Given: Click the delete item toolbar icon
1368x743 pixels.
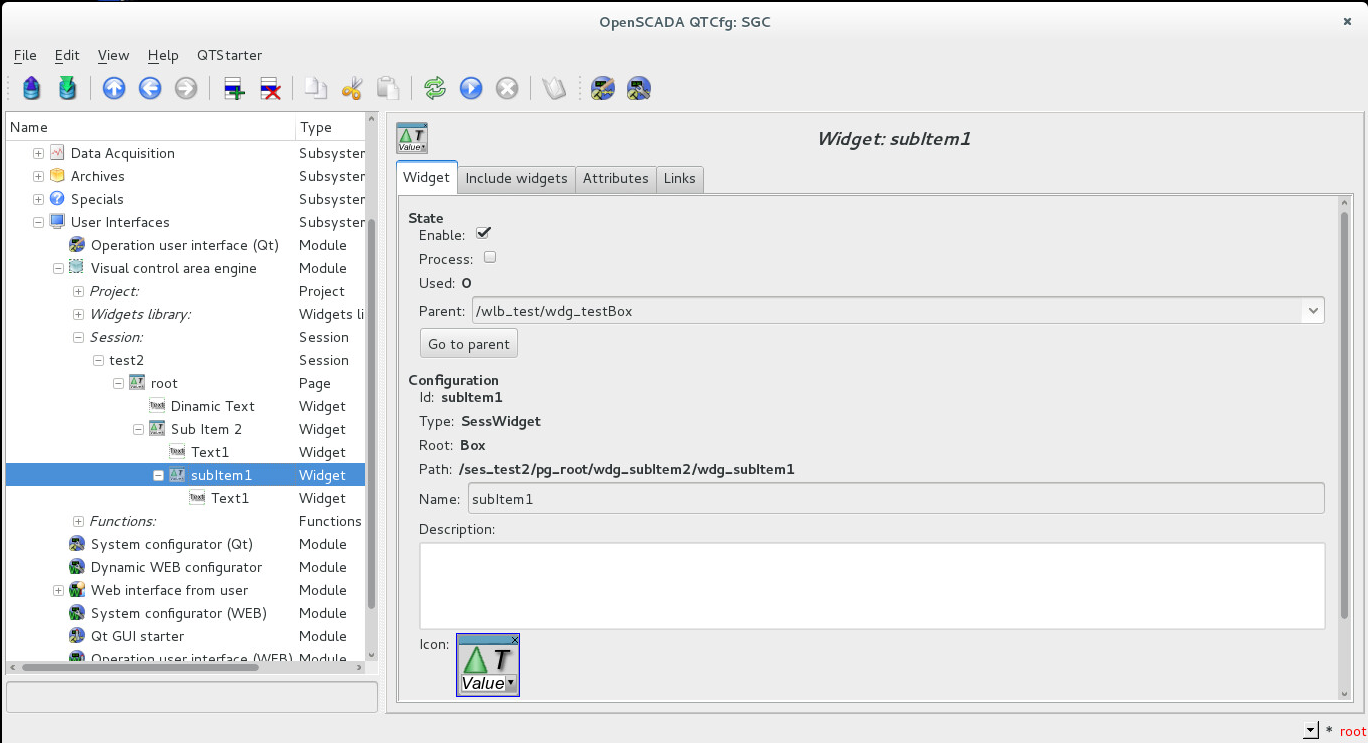Looking at the screenshot, I should [x=270, y=89].
